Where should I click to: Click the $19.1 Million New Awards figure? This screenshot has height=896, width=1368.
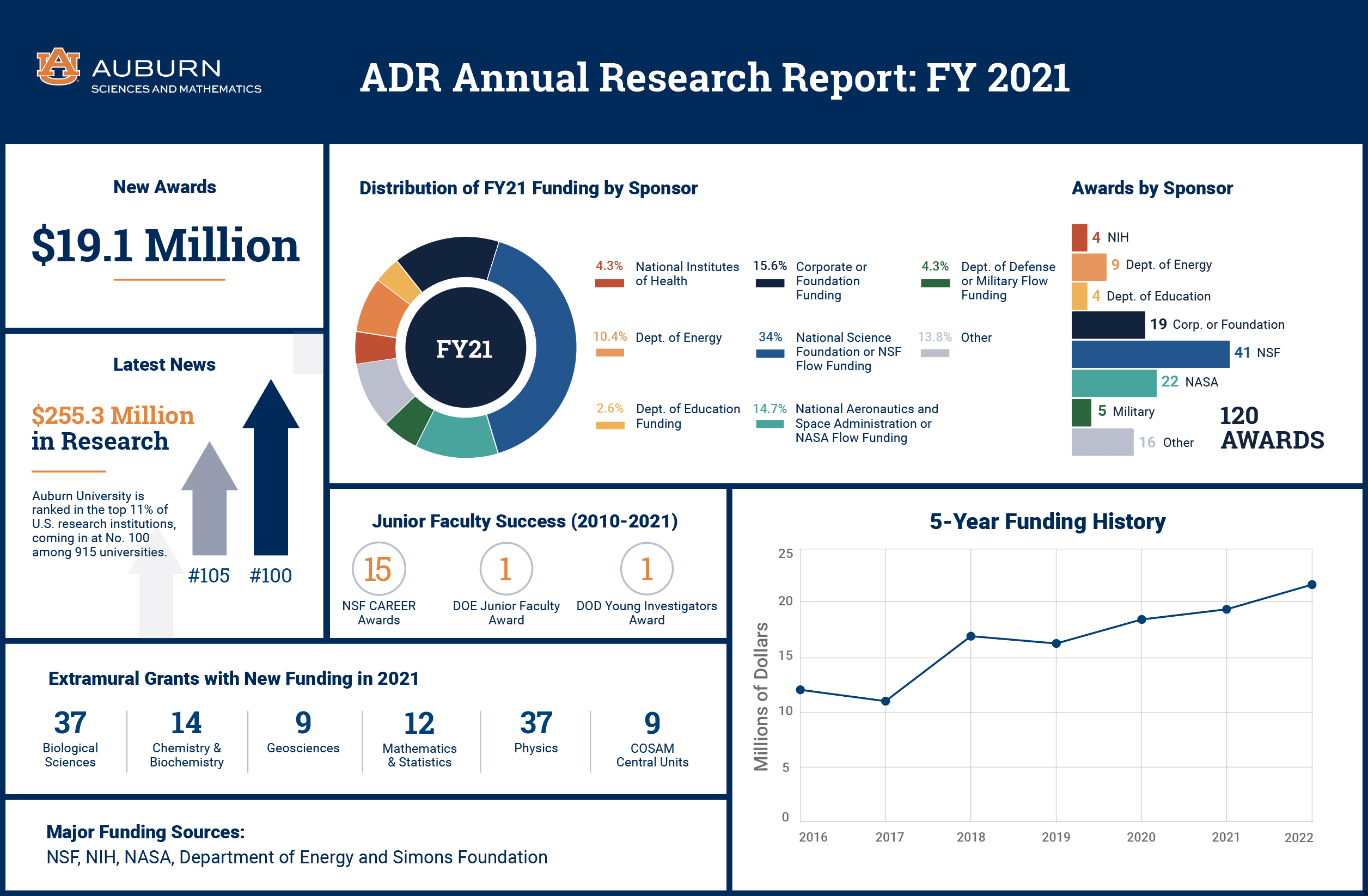pos(166,246)
